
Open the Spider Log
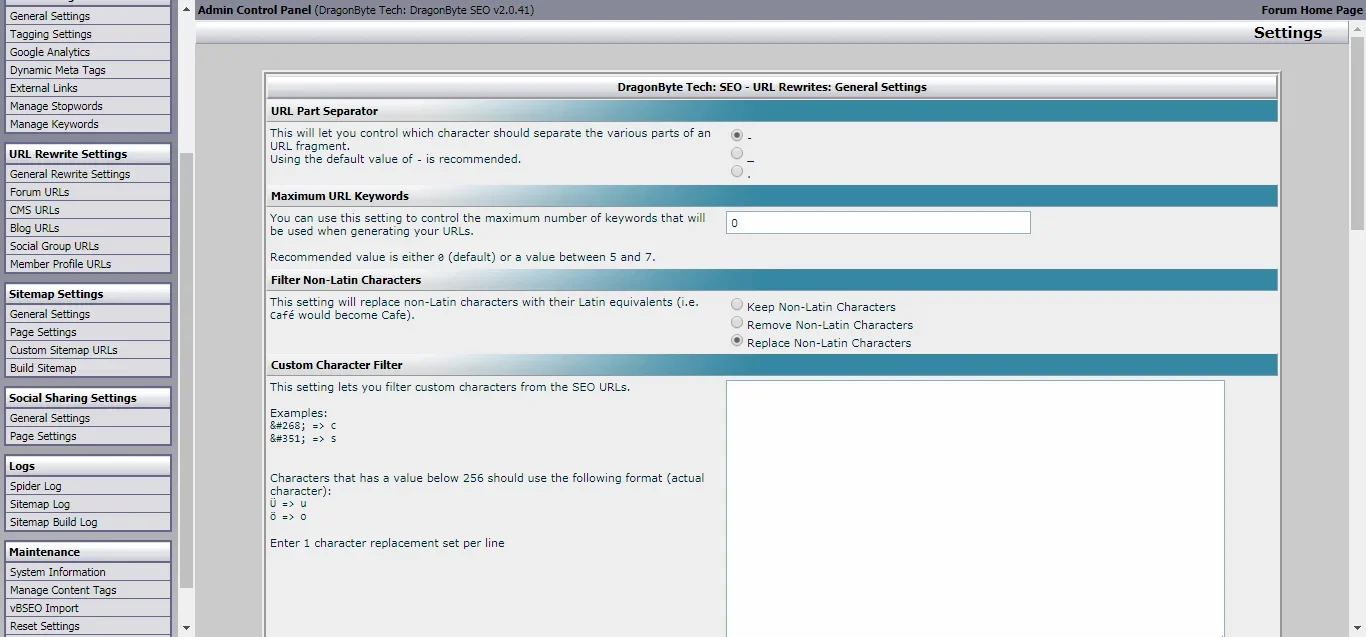pos(87,486)
